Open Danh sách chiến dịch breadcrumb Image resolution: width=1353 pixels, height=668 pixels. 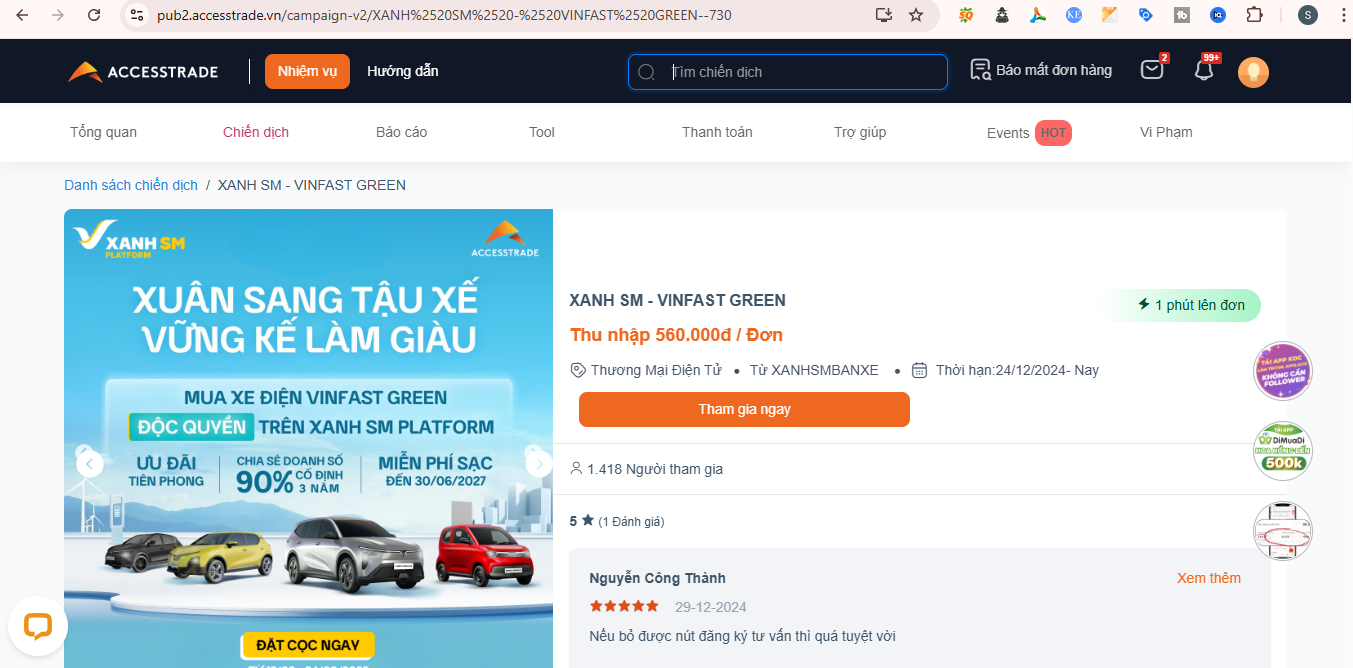pyautogui.click(x=131, y=185)
